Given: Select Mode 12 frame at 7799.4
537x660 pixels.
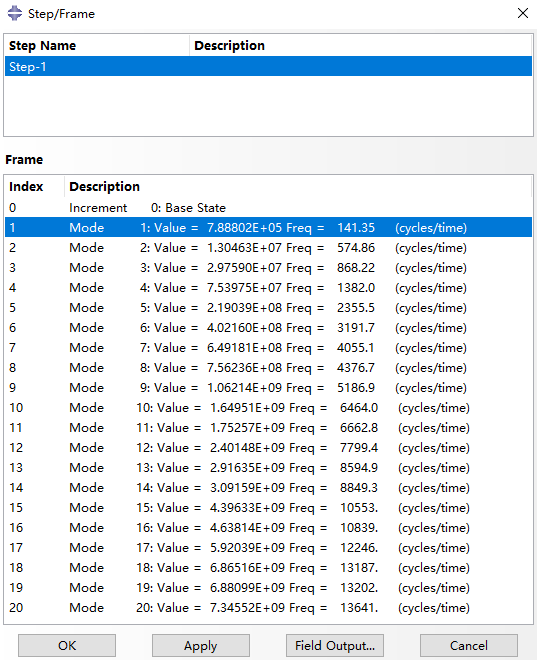Looking at the screenshot, I should (x=268, y=447).
